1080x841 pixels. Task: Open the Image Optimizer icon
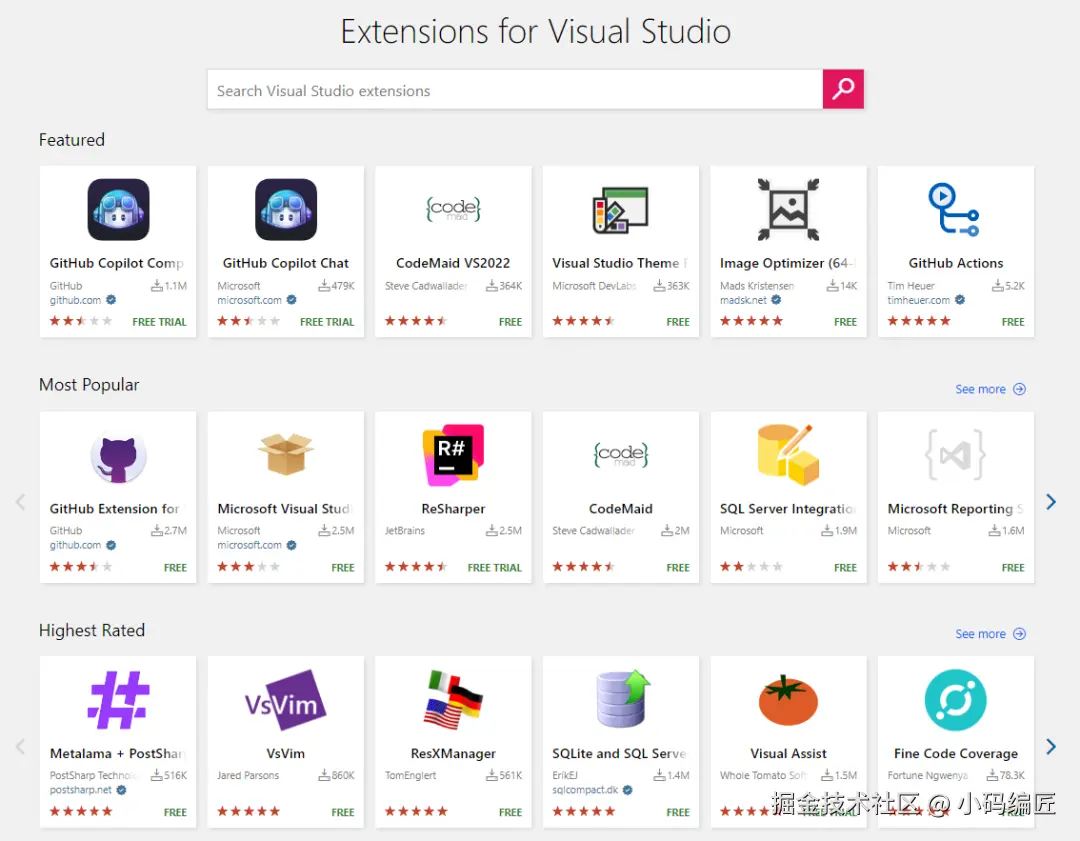(789, 209)
